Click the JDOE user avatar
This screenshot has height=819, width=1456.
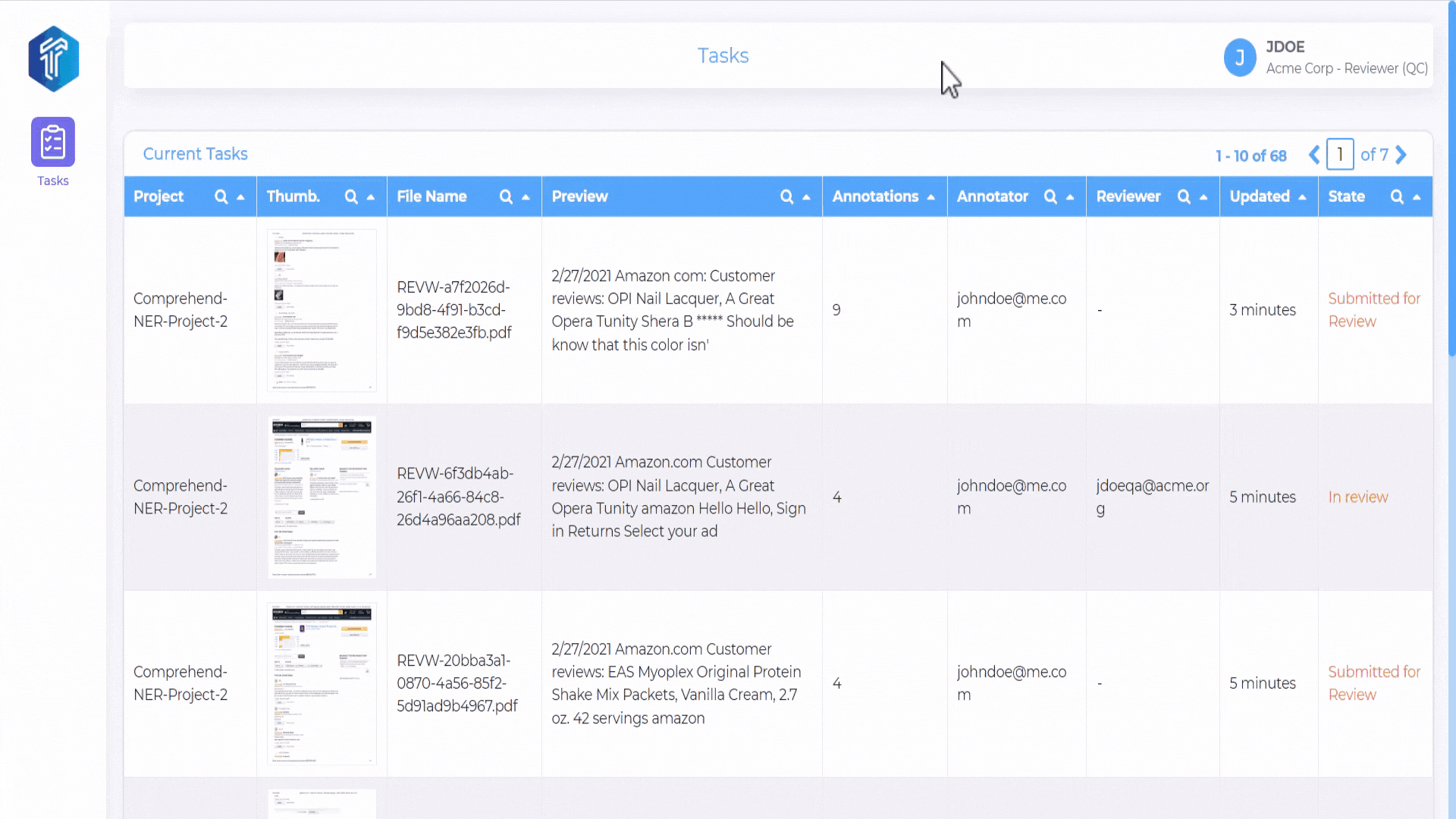click(x=1240, y=58)
